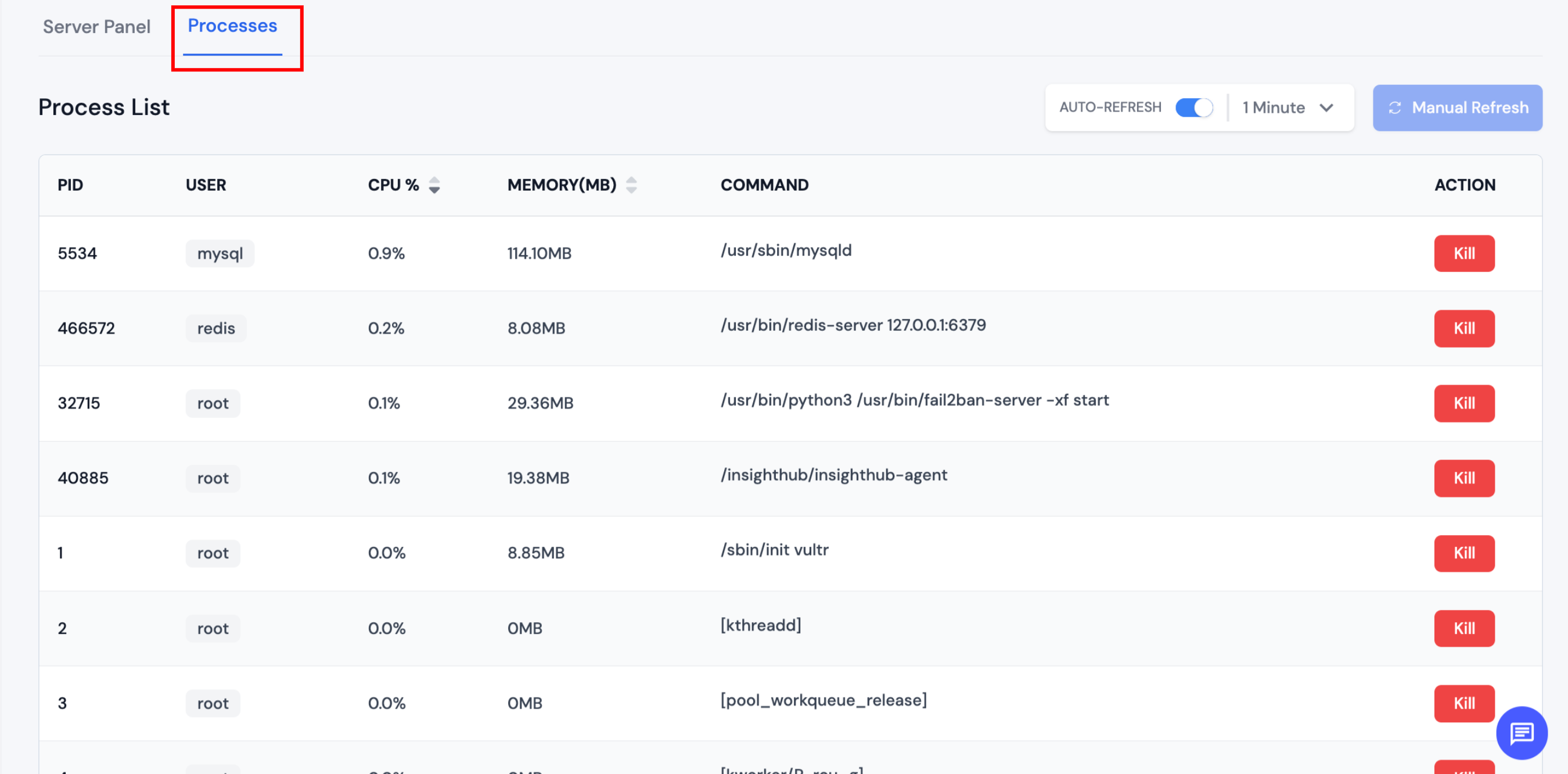Screen dimensions: 1568x774
Task: Select PID 32715 cell
Action: click(x=78, y=403)
